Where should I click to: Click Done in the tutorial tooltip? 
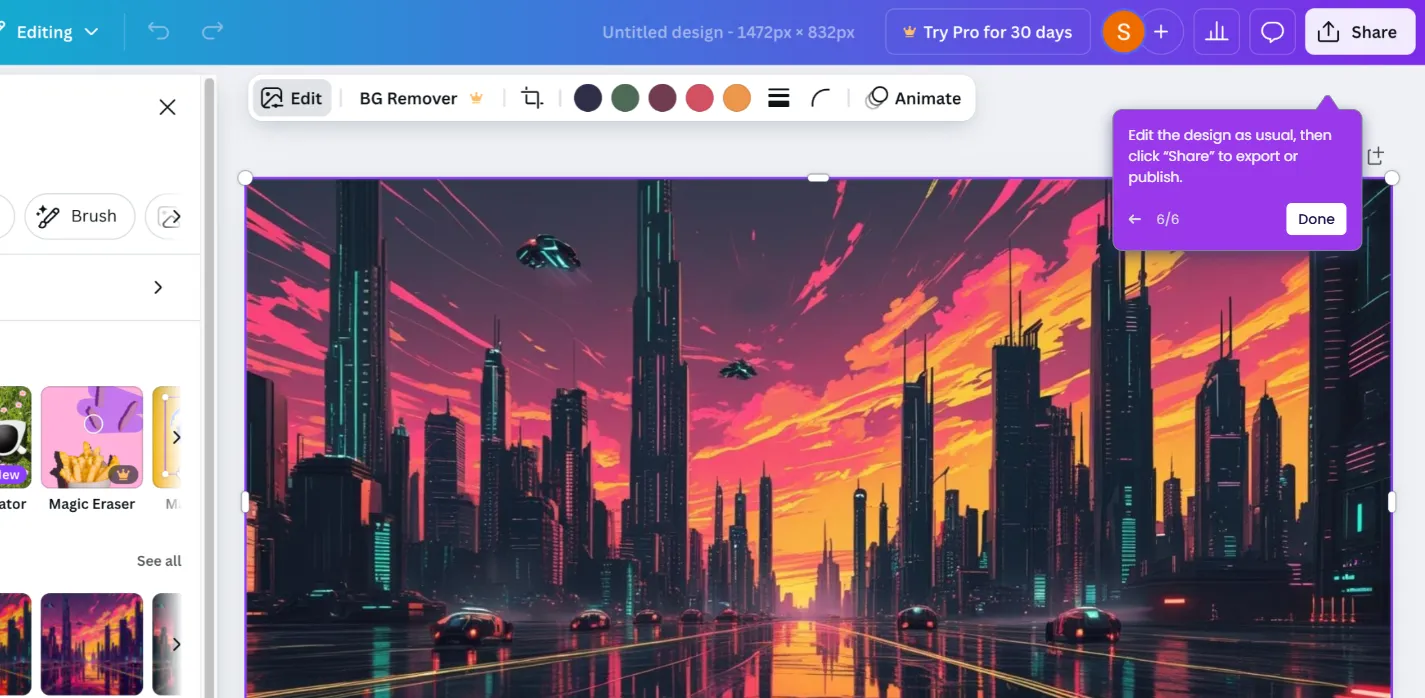(x=1316, y=219)
